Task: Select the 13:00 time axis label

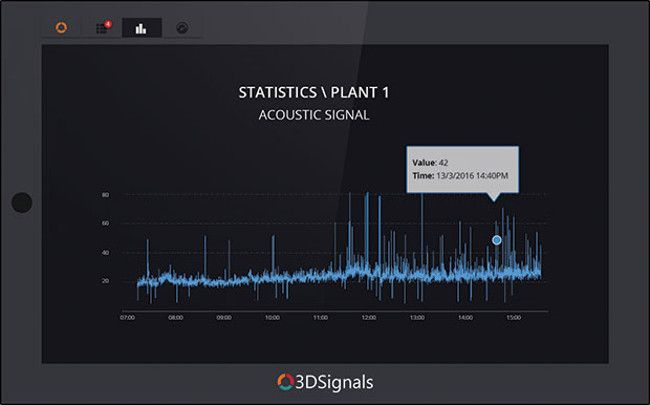Action: [416, 319]
